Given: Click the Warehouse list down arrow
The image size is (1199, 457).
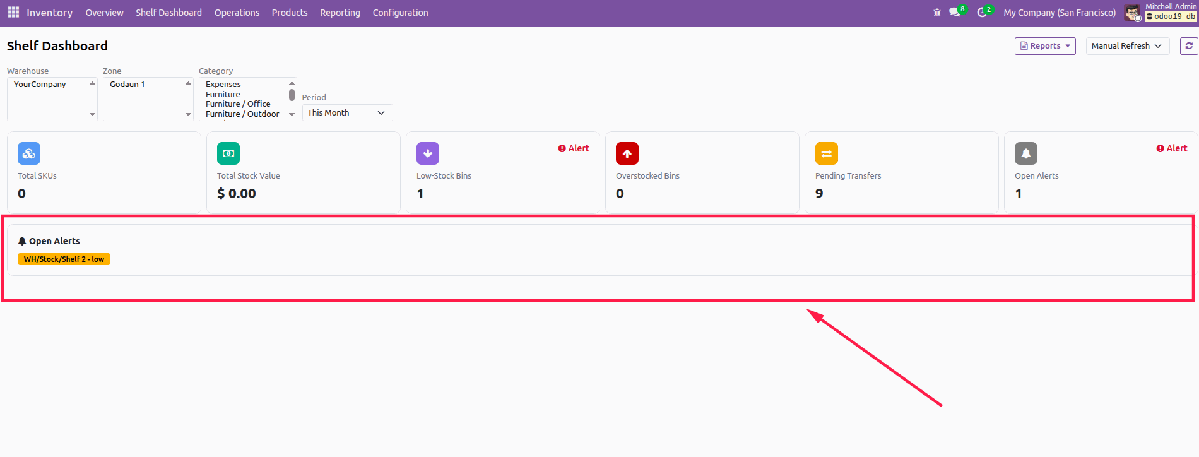Looking at the screenshot, I should 93,115.
